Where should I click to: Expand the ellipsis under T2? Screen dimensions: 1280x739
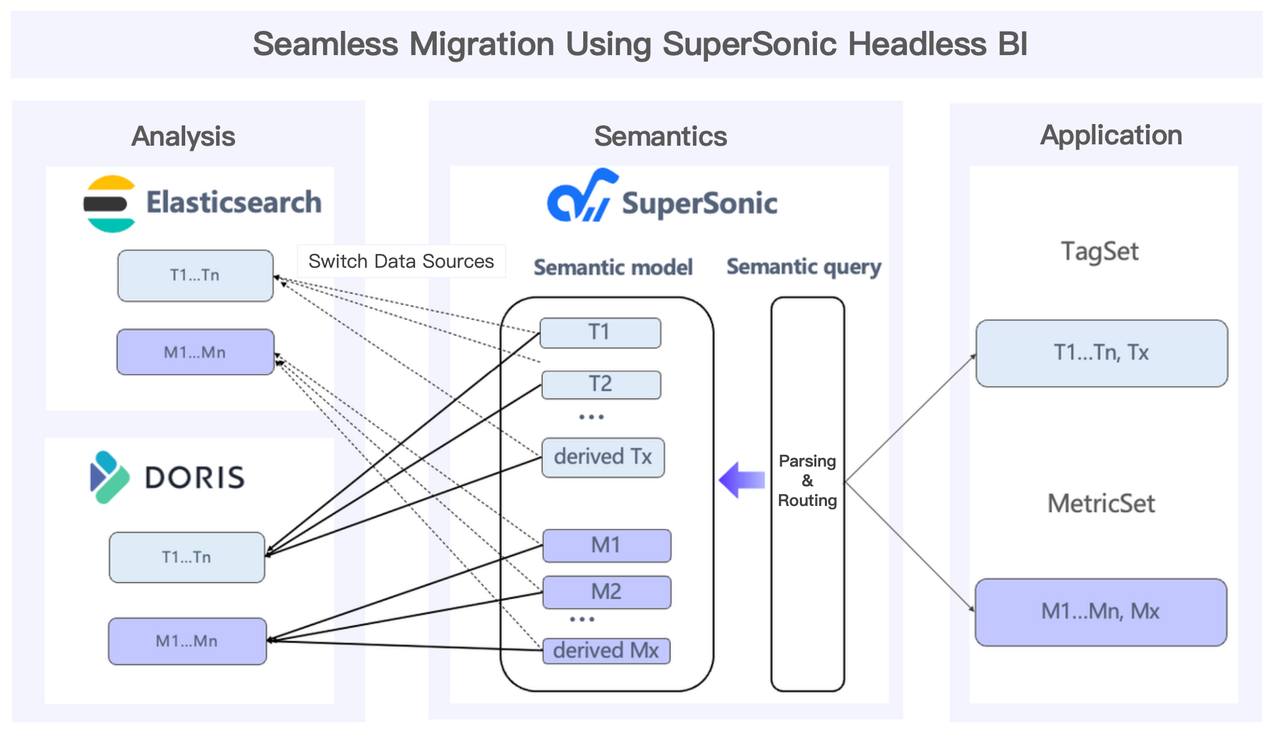pyautogui.click(x=589, y=415)
